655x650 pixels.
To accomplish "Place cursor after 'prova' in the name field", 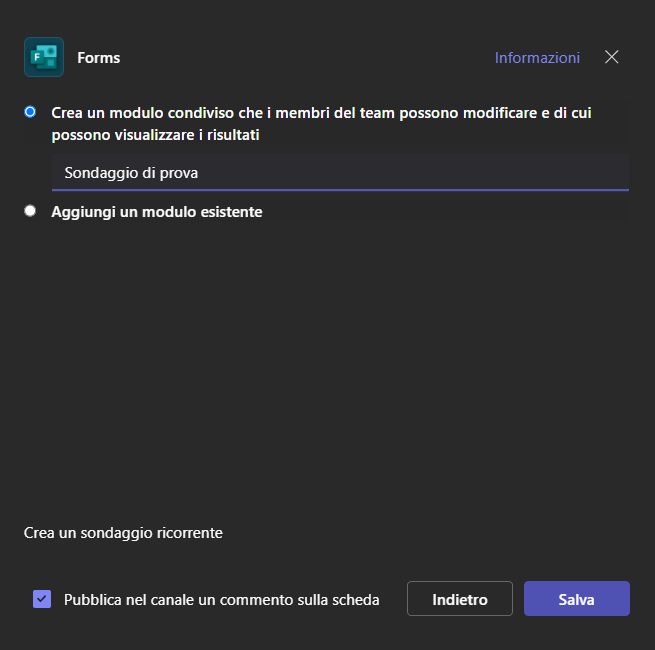I will pyautogui.click(x=199, y=173).
